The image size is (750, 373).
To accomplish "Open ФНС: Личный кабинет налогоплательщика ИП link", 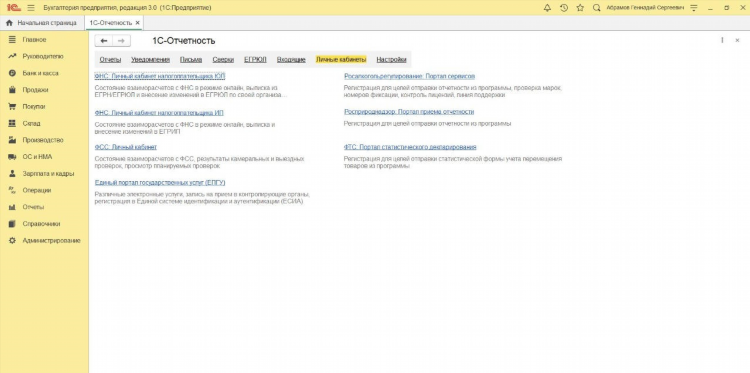I will tap(159, 113).
